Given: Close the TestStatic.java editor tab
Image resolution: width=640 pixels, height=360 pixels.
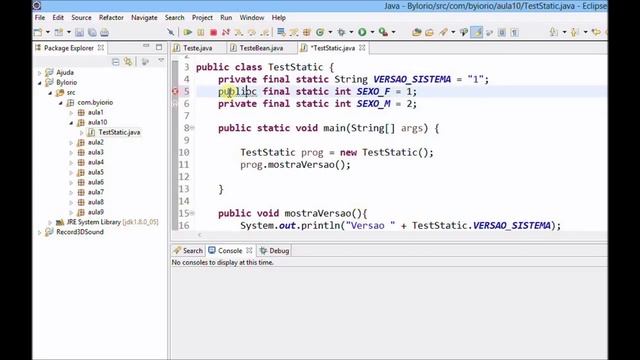Looking at the screenshot, I should click(362, 48).
